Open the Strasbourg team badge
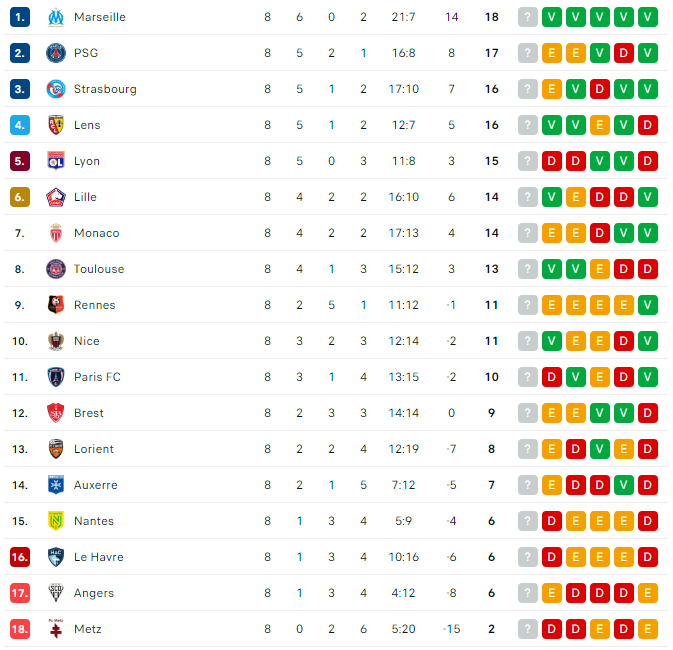 point(56,89)
